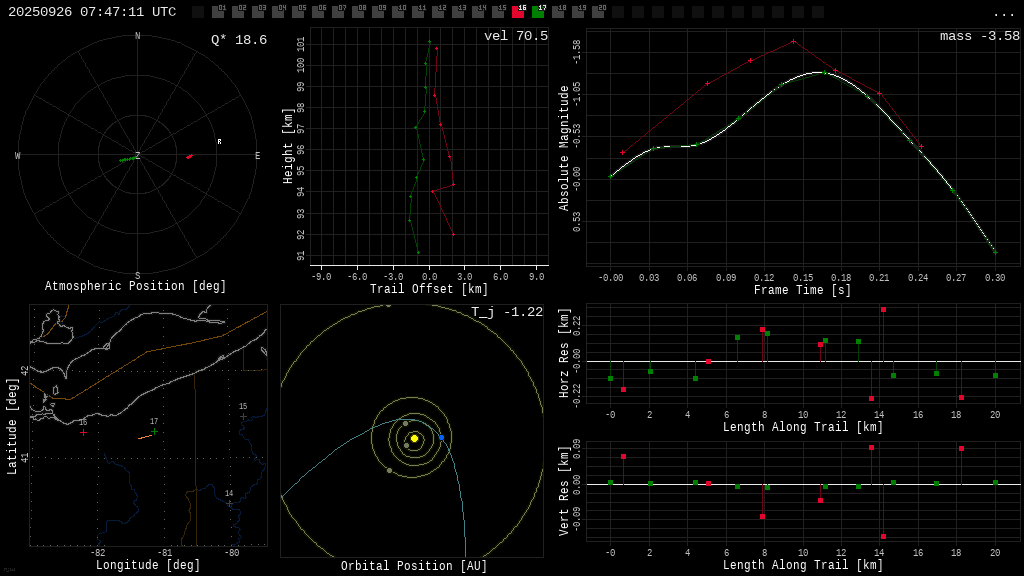Click the T_j -1.22 readout
Viewport: 1024px width, 576px height.
coord(507,312)
